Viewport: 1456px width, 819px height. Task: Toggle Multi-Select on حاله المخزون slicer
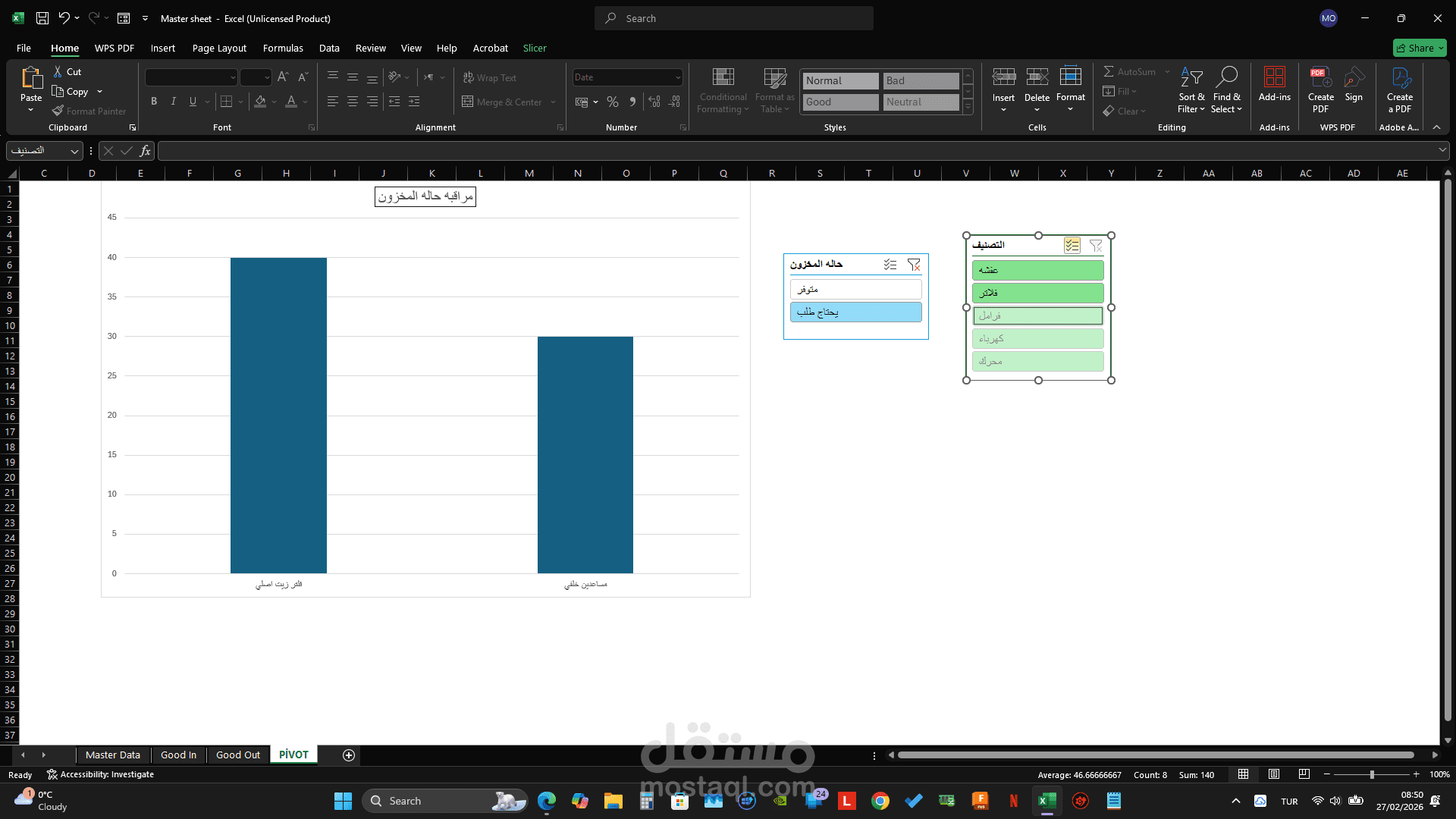[x=890, y=265]
